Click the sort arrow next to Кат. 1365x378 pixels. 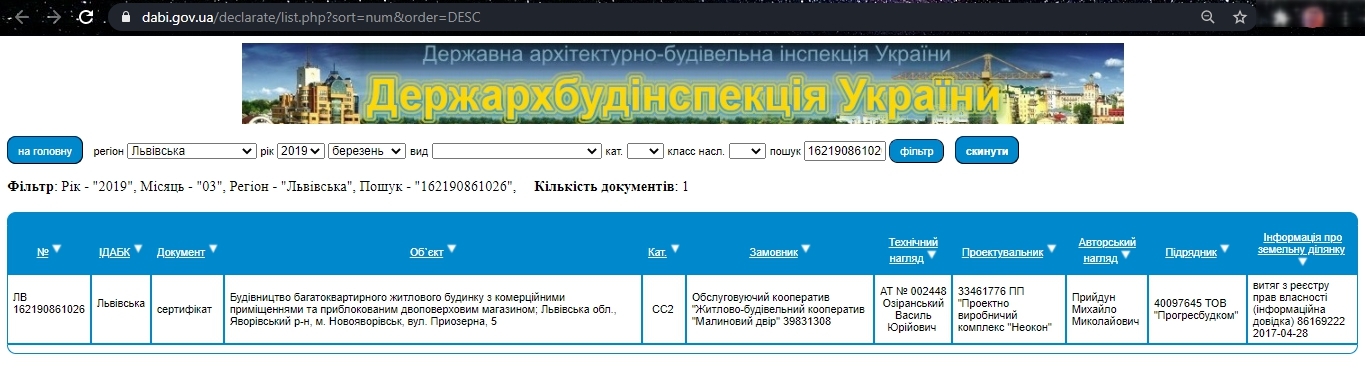[x=675, y=249]
